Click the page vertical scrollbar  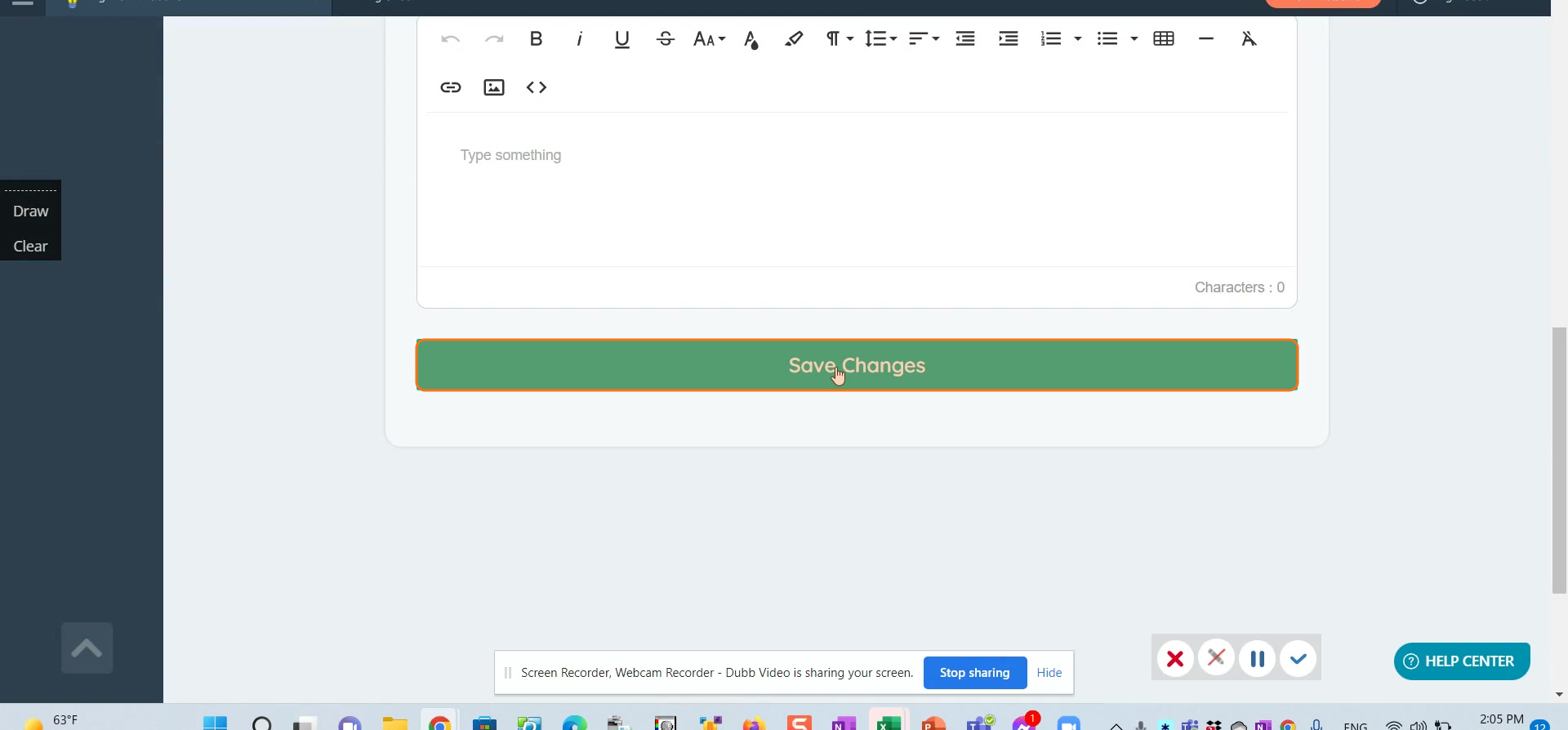coord(1559,460)
